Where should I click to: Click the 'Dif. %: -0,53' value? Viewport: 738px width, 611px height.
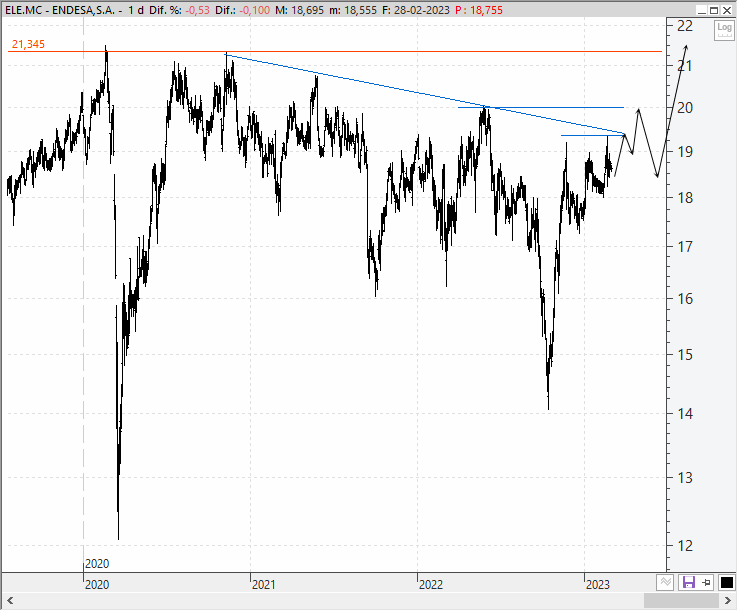179,10
